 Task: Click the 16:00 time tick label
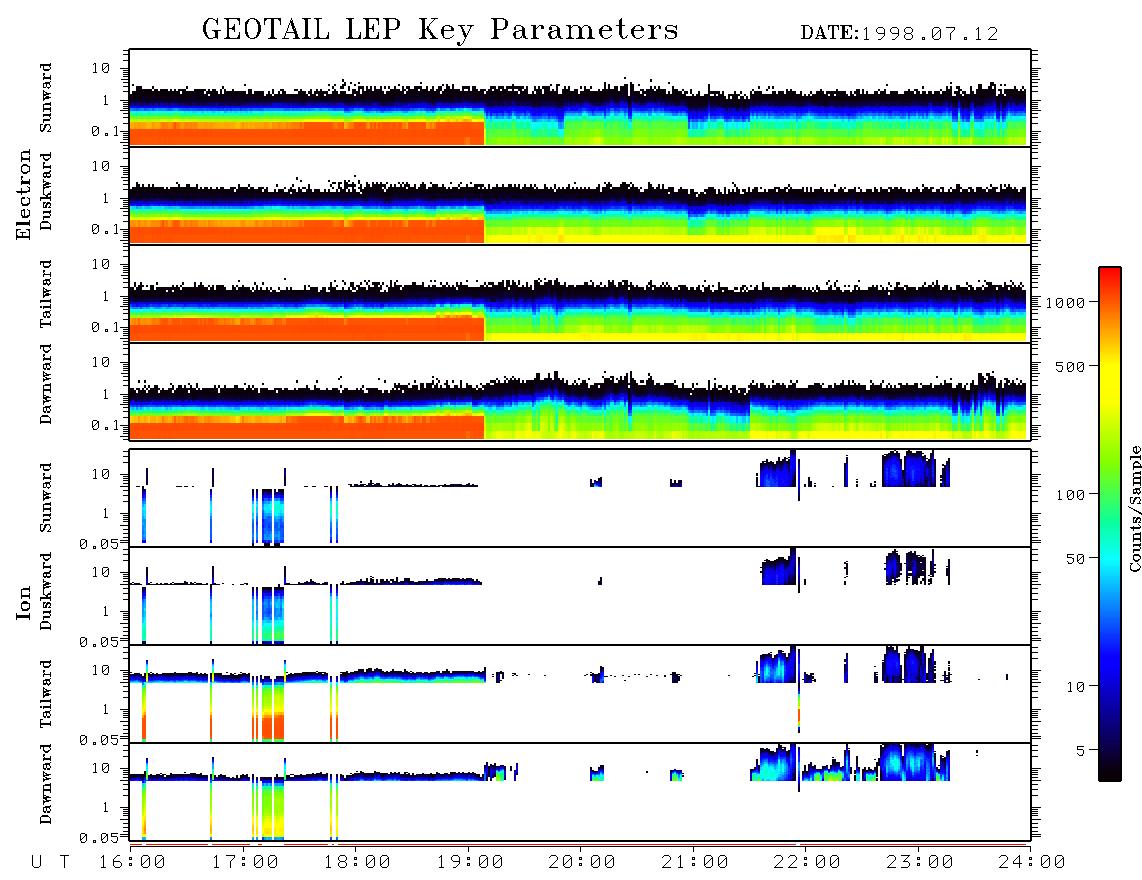(132, 863)
